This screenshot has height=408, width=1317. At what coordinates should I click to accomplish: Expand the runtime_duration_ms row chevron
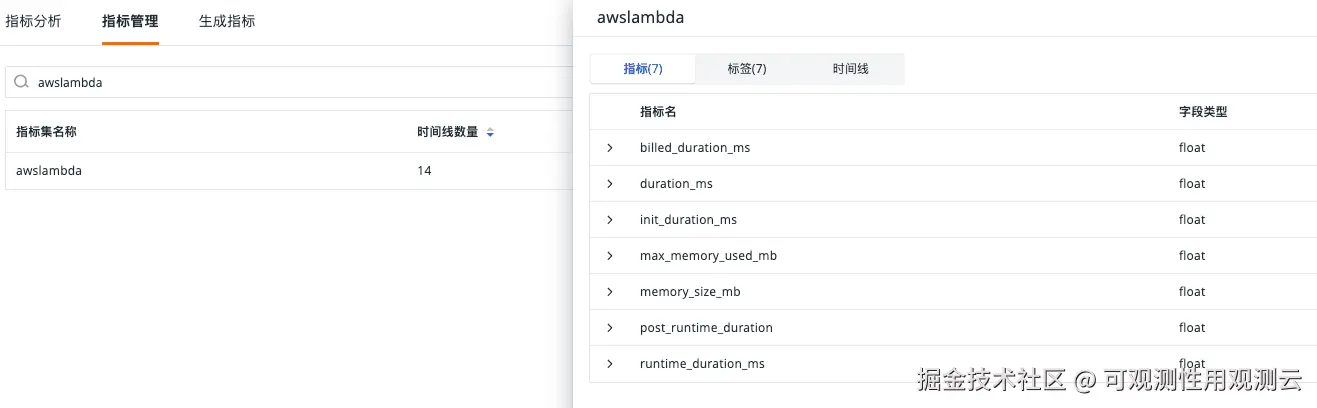[x=610, y=364]
